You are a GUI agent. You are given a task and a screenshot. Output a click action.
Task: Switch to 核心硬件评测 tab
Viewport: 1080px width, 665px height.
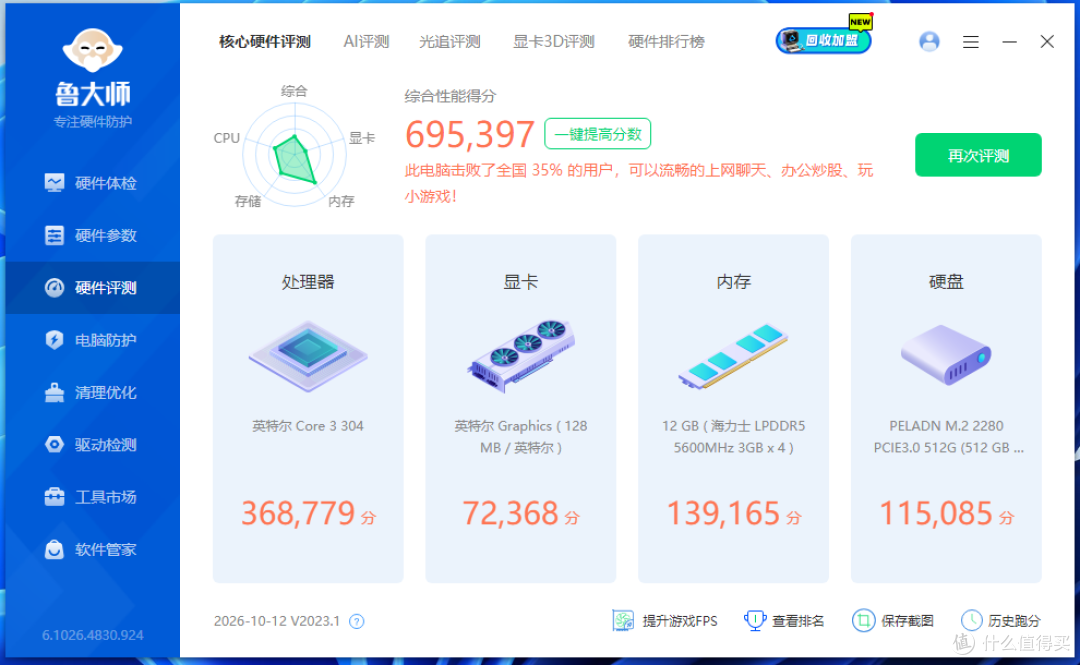(264, 42)
